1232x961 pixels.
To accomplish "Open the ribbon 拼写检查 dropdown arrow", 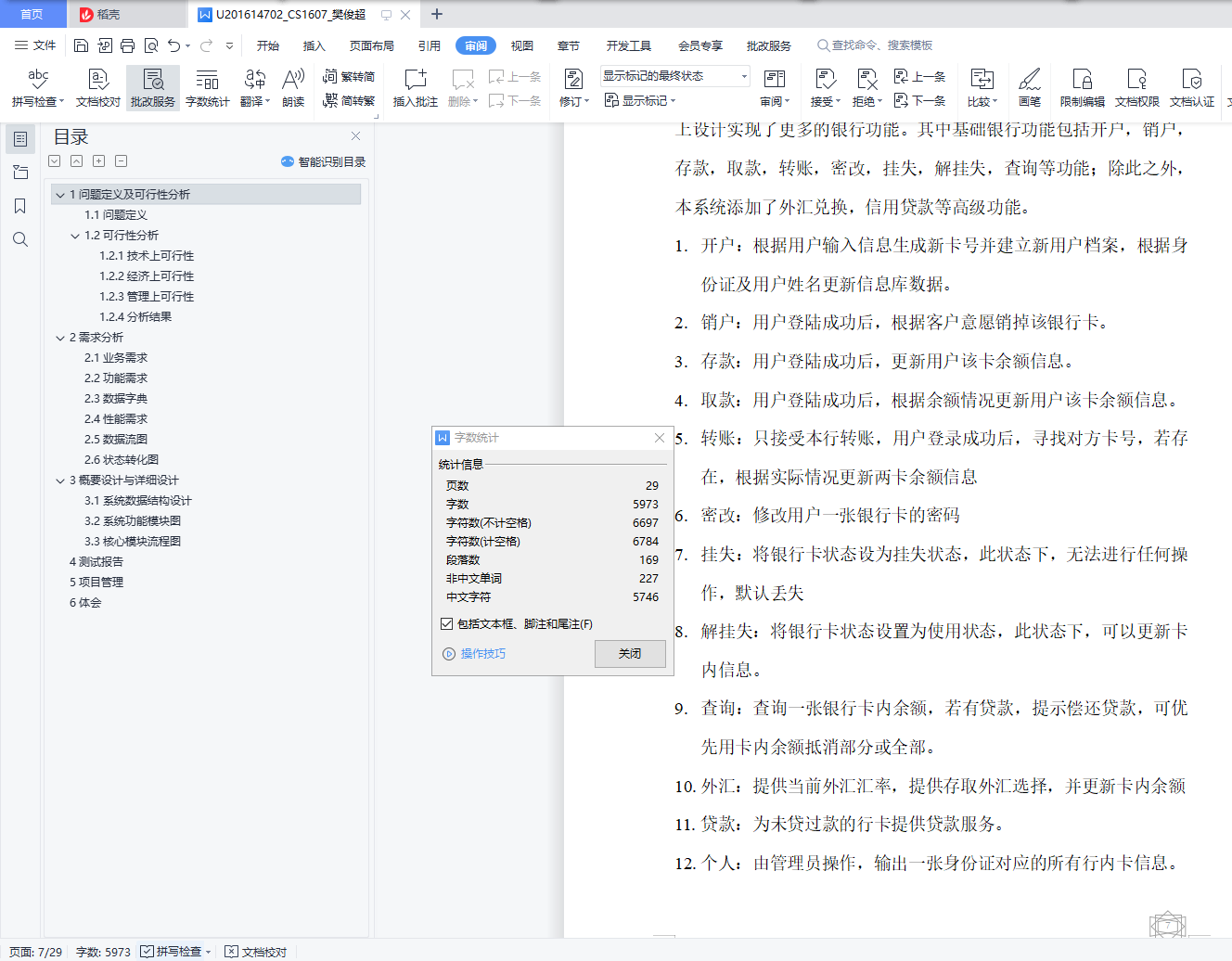I will tap(62, 102).
